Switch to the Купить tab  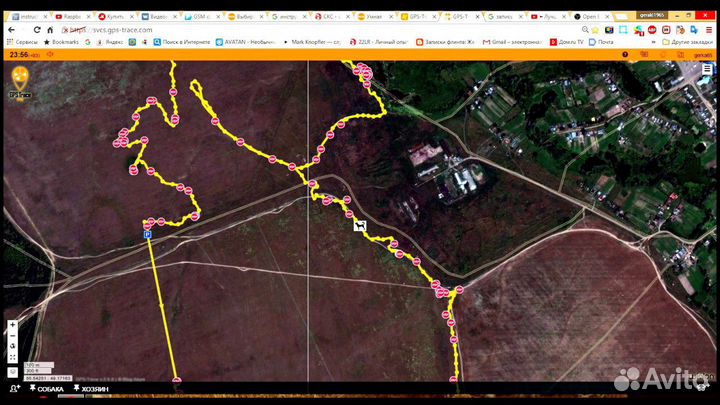(115, 16)
